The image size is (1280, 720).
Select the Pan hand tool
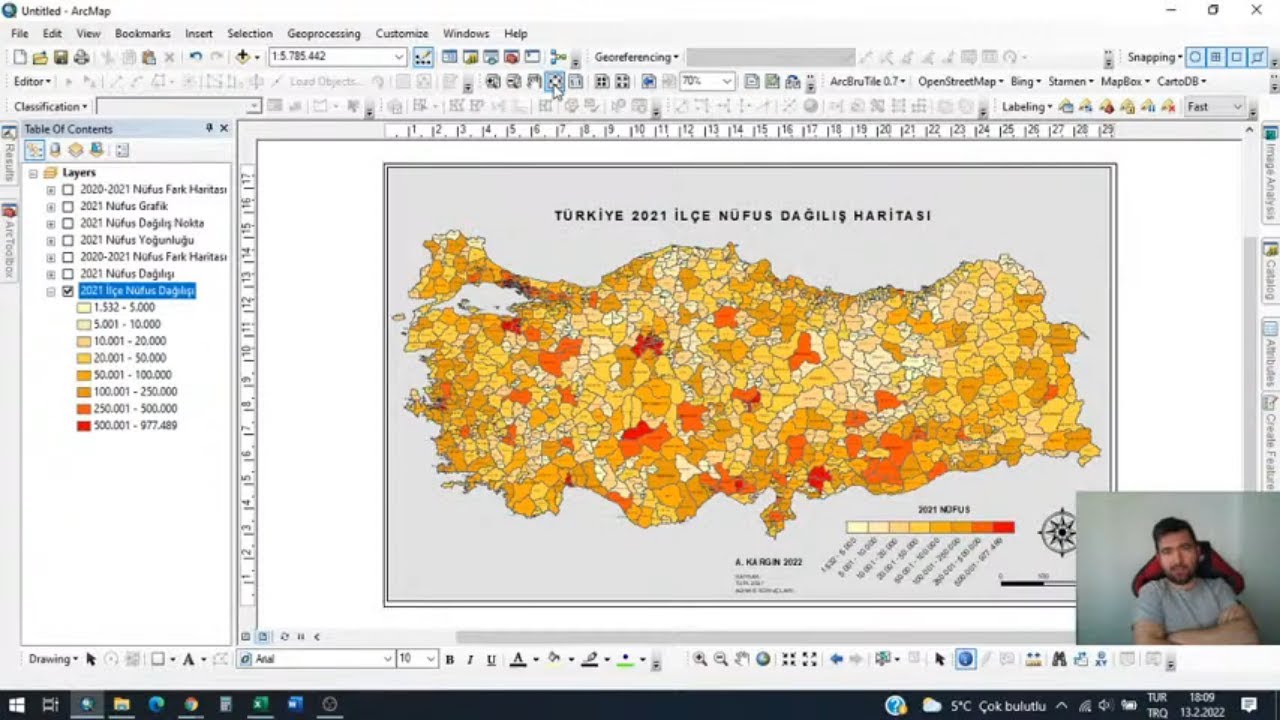[742, 659]
